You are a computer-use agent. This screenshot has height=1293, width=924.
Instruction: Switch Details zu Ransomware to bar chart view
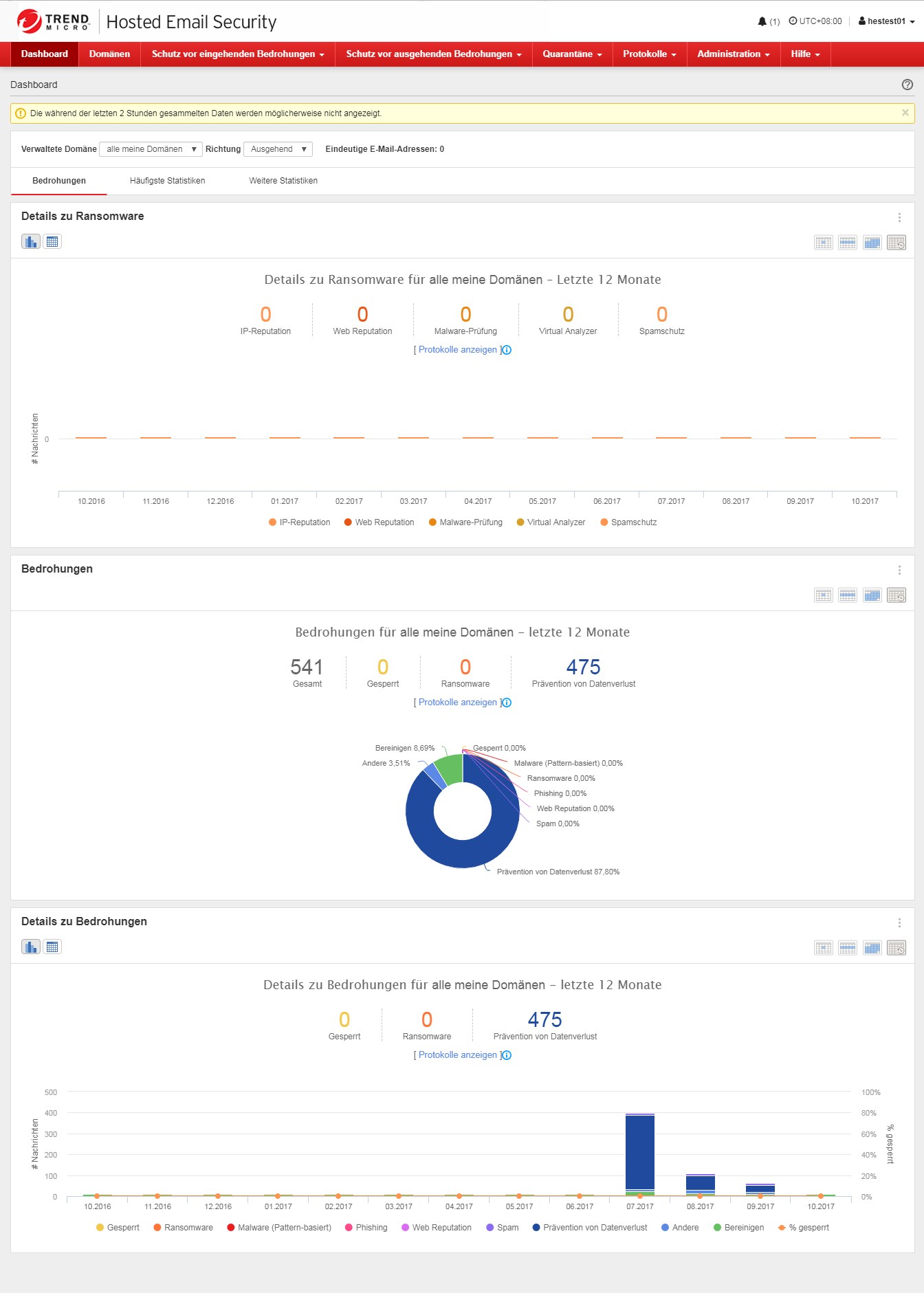tap(31, 241)
